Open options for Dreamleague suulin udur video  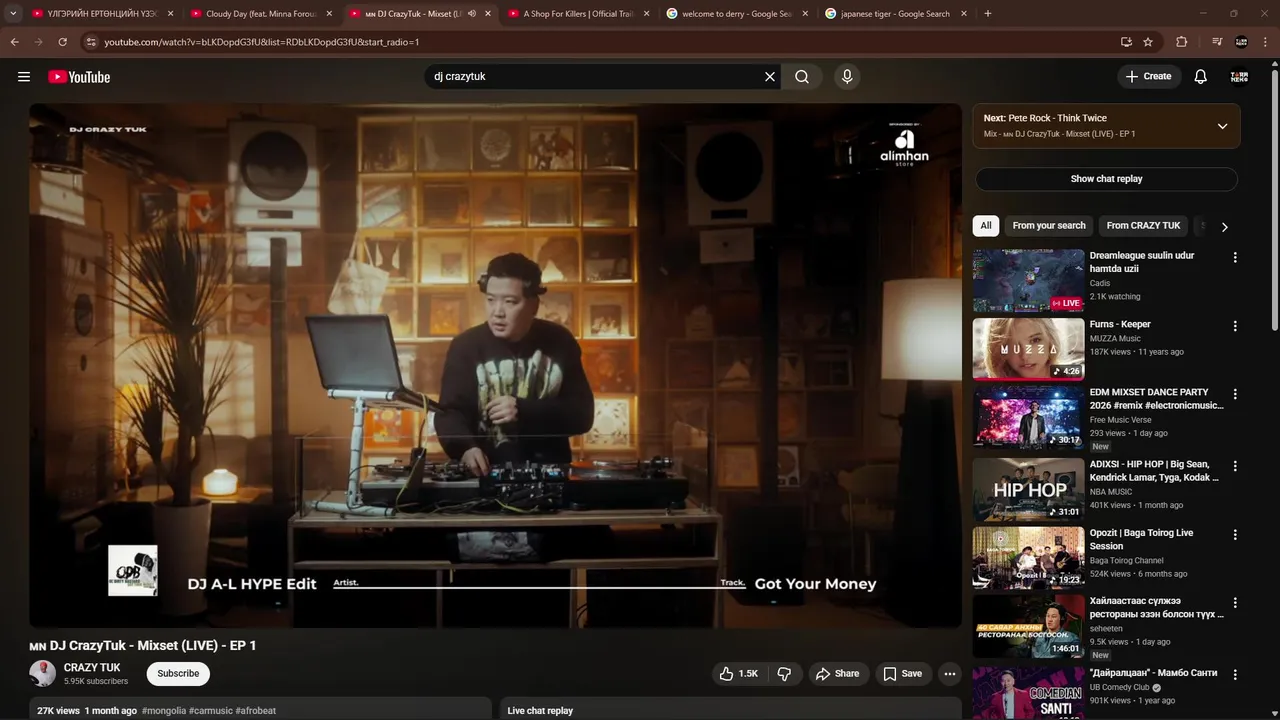(1235, 257)
